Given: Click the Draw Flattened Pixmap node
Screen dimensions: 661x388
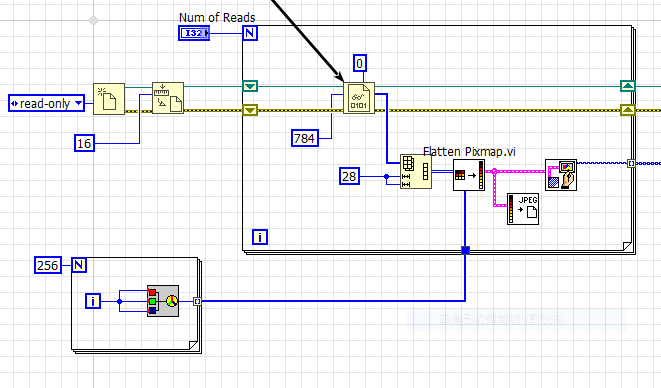Looking at the screenshot, I should coord(561,175).
